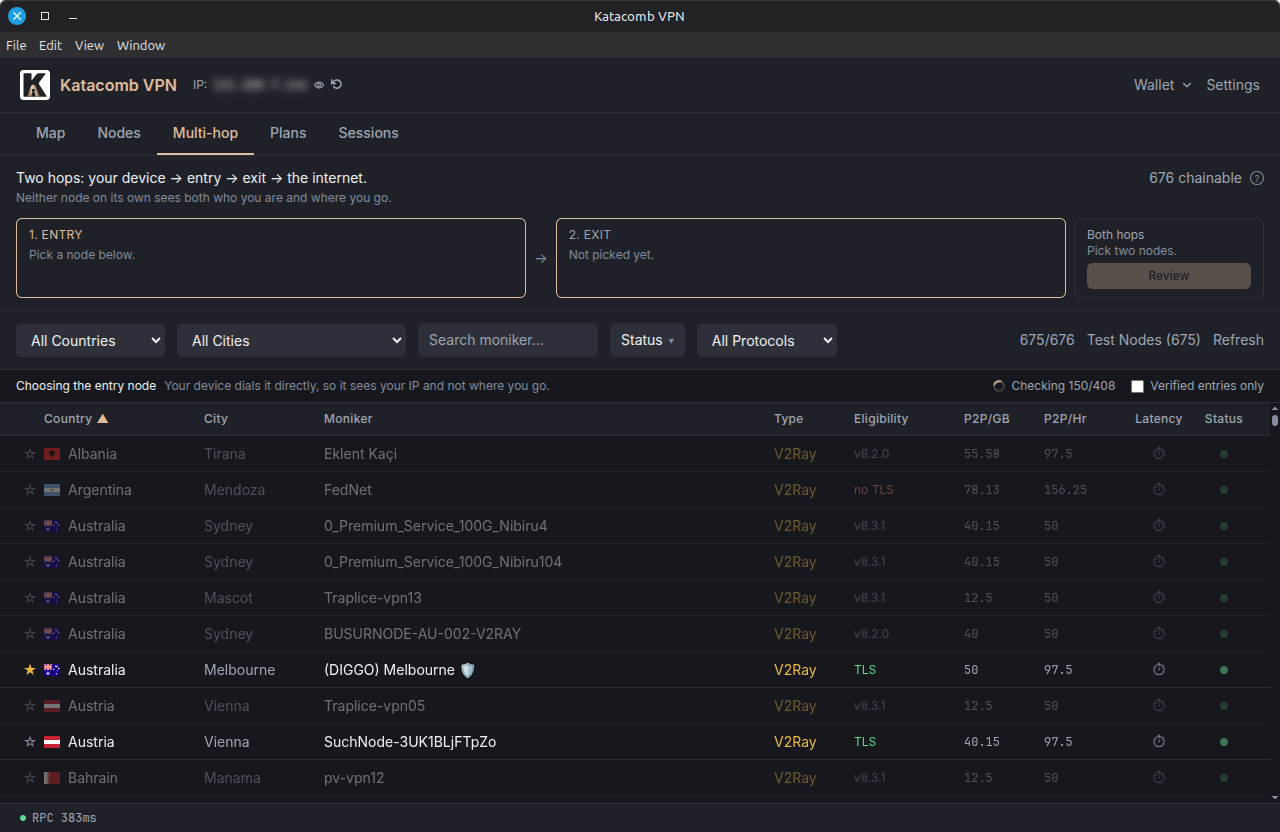
Task: Switch to the Sessions tab
Action: [368, 133]
